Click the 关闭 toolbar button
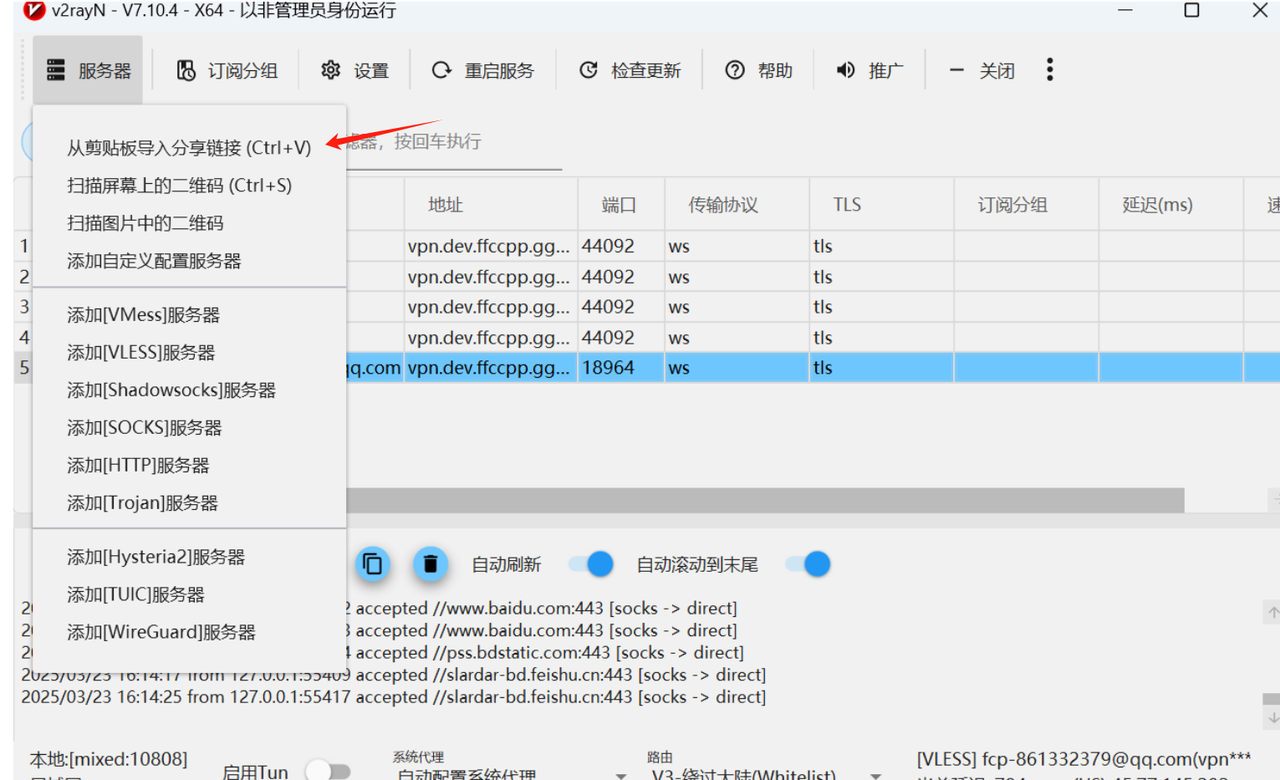 click(x=981, y=71)
